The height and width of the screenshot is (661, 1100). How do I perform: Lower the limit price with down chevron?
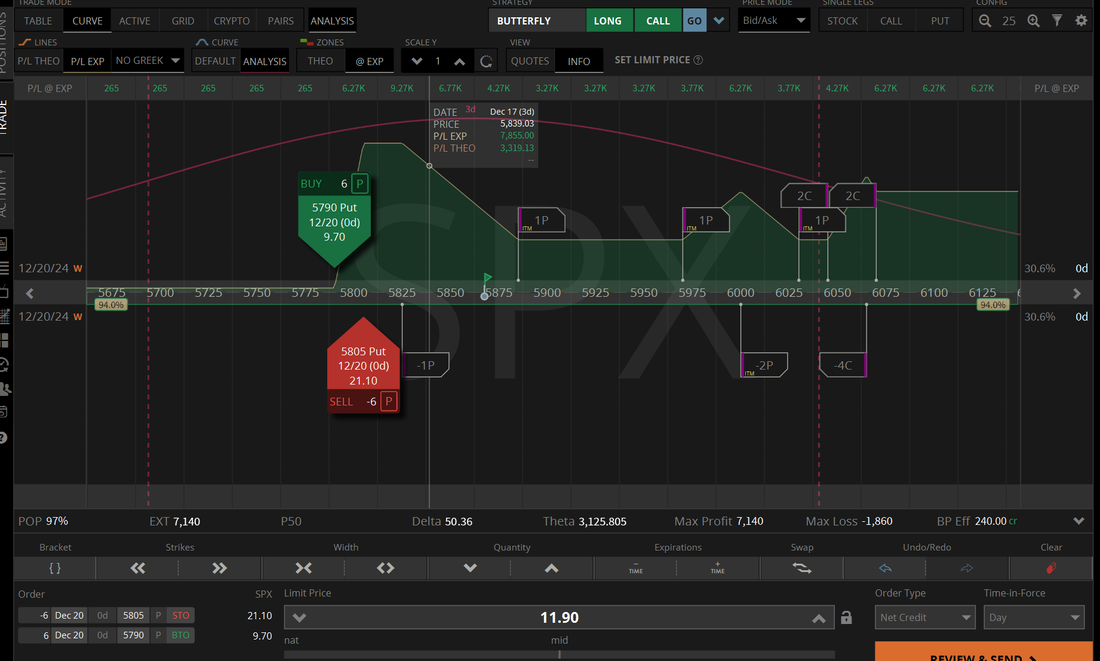tap(300, 617)
